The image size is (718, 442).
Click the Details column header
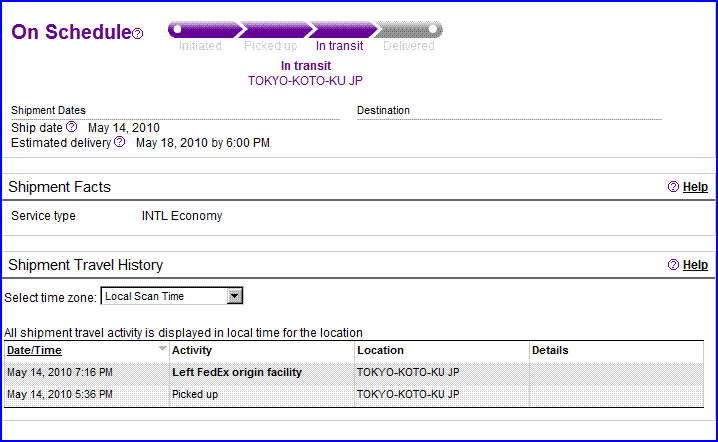click(550, 350)
